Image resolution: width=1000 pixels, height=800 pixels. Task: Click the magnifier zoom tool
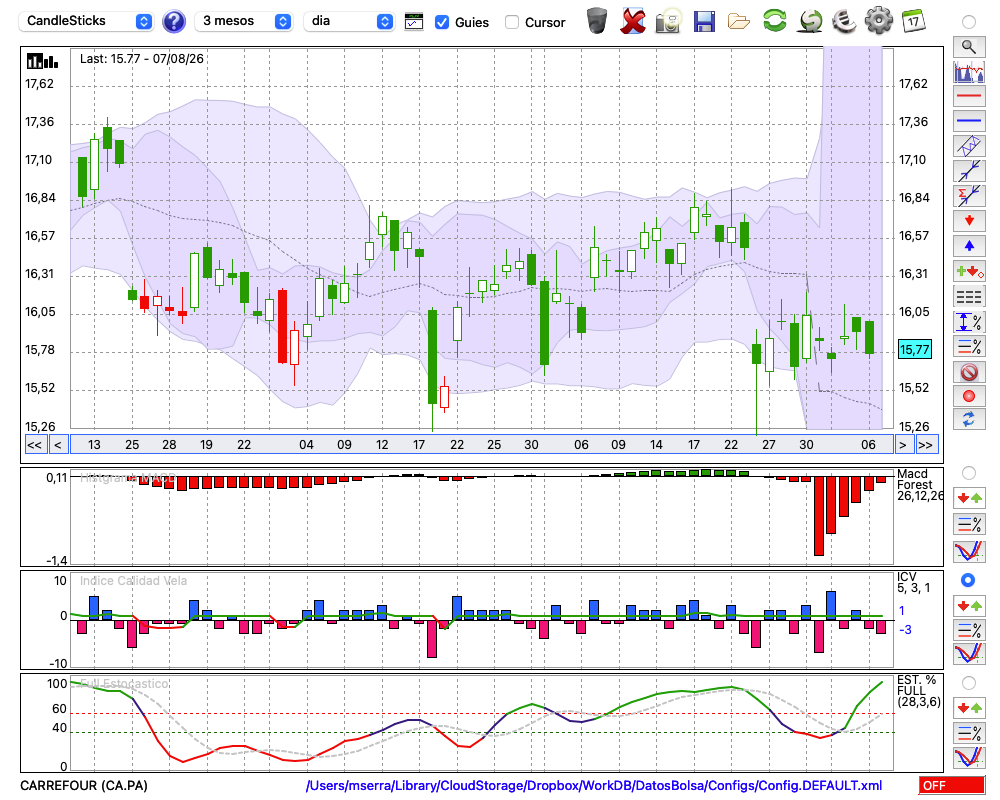pyautogui.click(x=969, y=47)
